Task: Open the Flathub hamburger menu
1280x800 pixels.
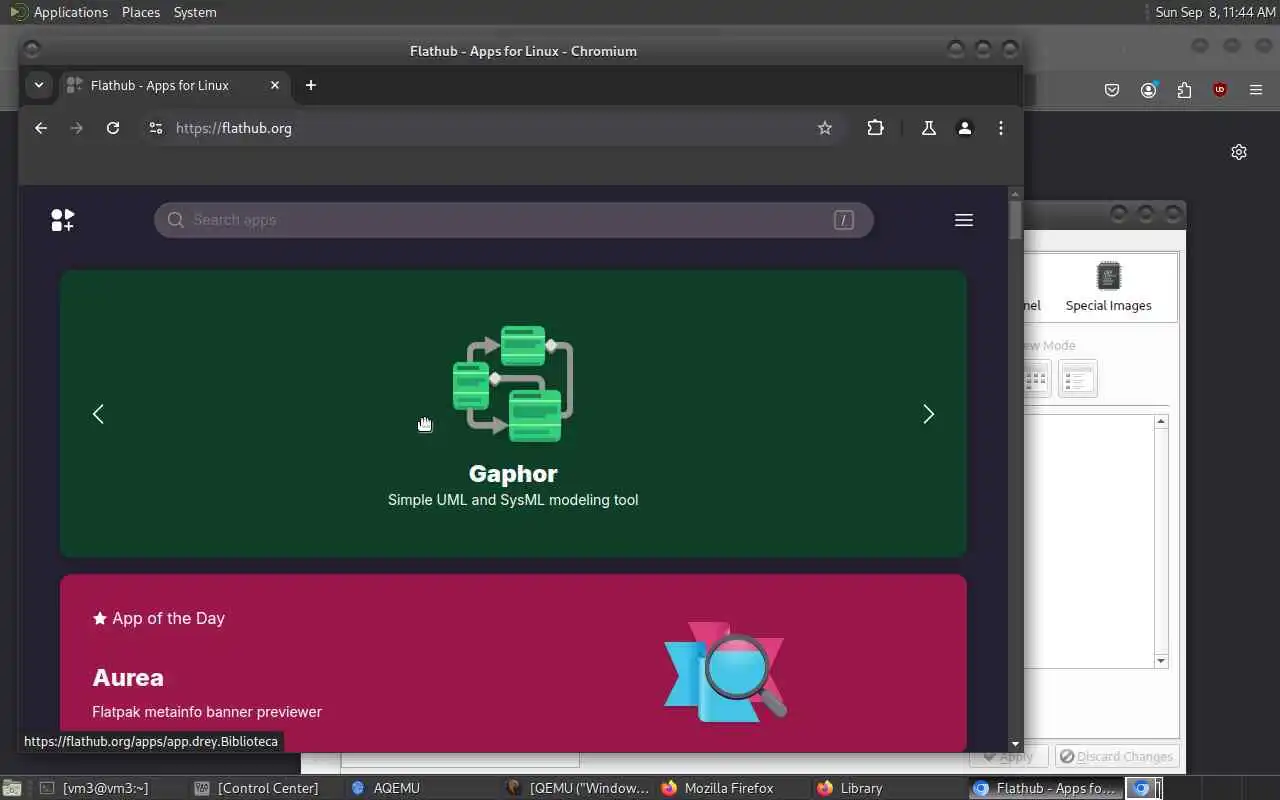Action: pyautogui.click(x=964, y=220)
